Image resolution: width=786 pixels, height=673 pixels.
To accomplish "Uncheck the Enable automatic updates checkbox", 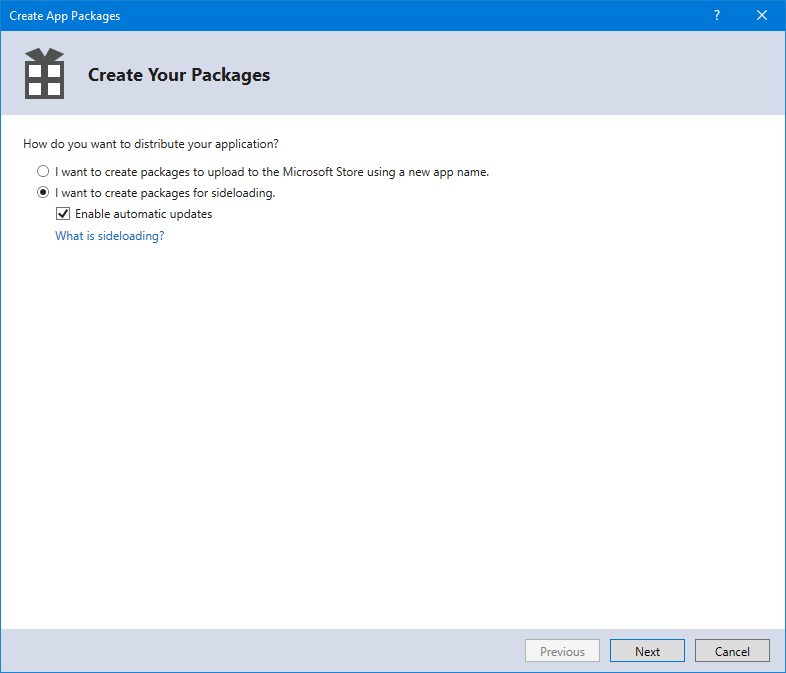I will [63, 214].
